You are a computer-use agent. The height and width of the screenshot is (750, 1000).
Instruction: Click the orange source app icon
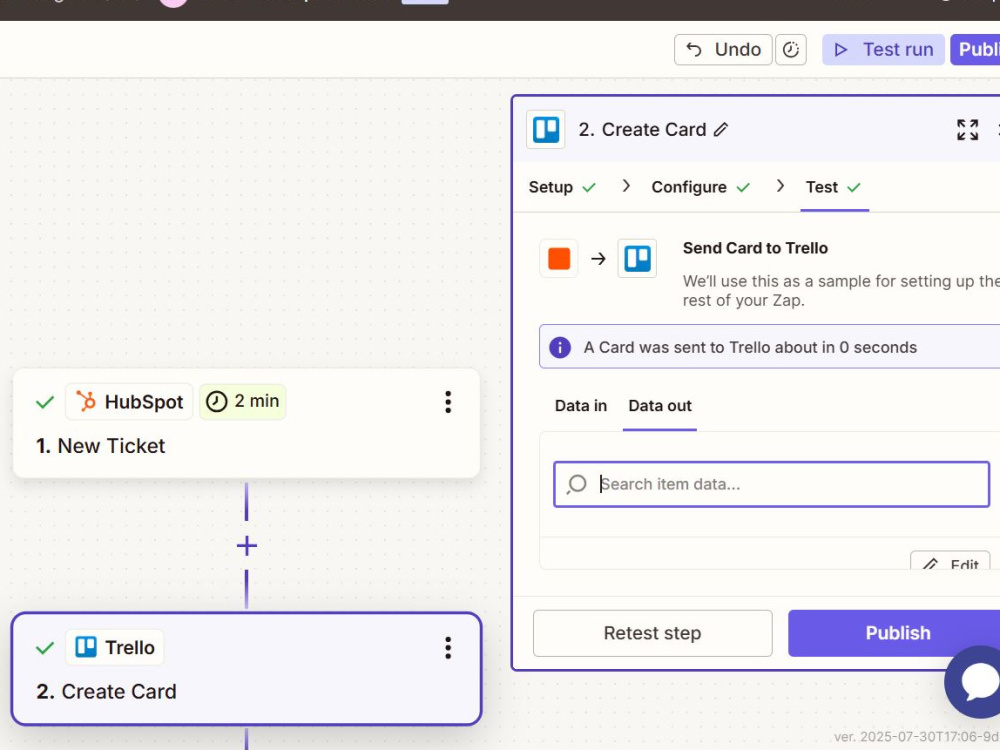click(559, 258)
